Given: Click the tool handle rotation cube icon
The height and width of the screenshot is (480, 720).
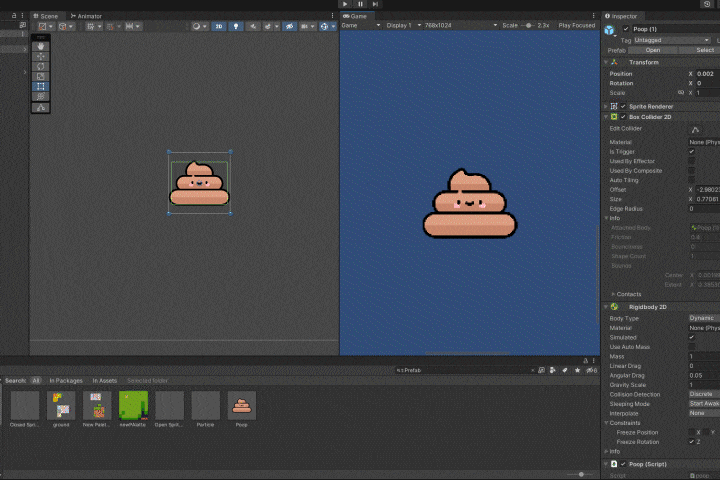Looking at the screenshot, I should [x=62, y=27].
